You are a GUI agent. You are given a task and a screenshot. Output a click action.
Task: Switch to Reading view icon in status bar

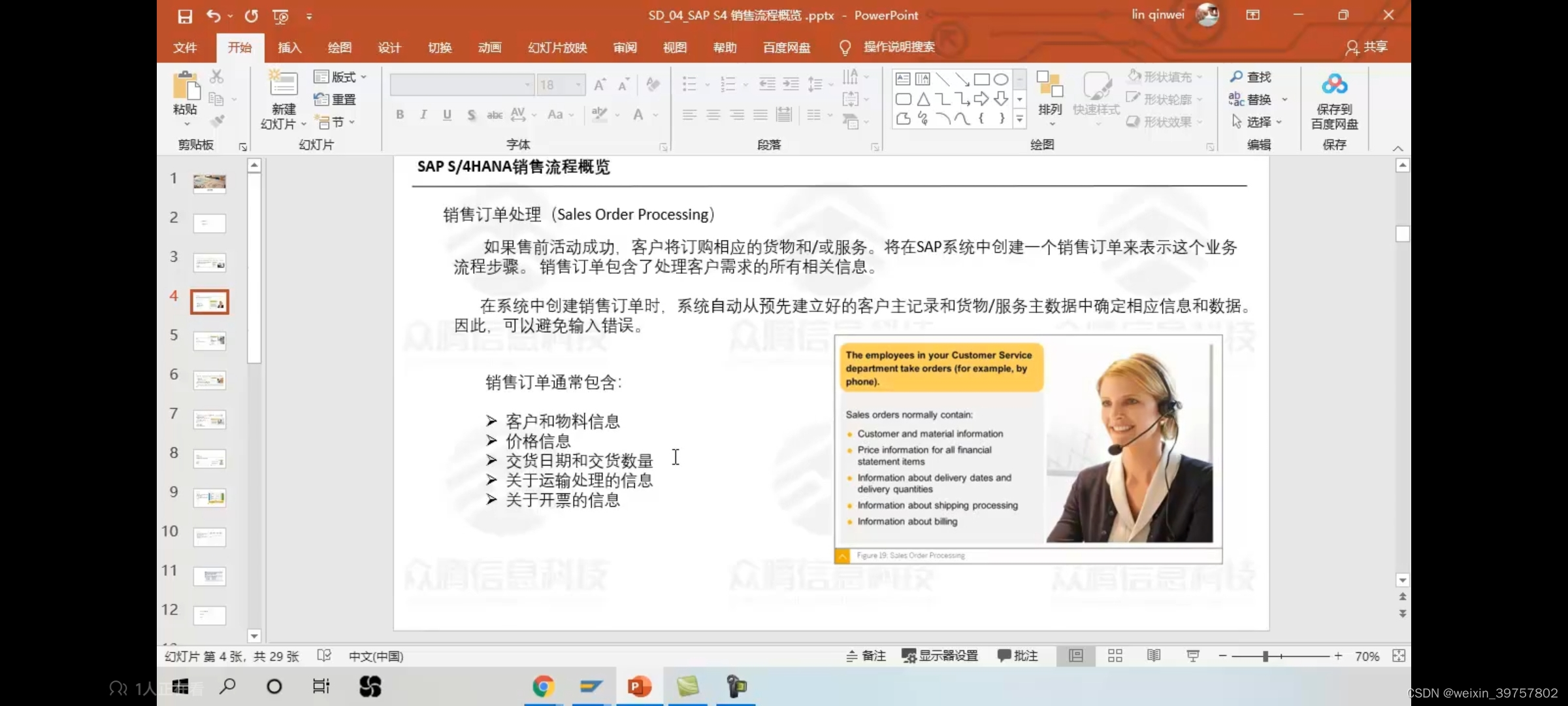pyautogui.click(x=1154, y=656)
